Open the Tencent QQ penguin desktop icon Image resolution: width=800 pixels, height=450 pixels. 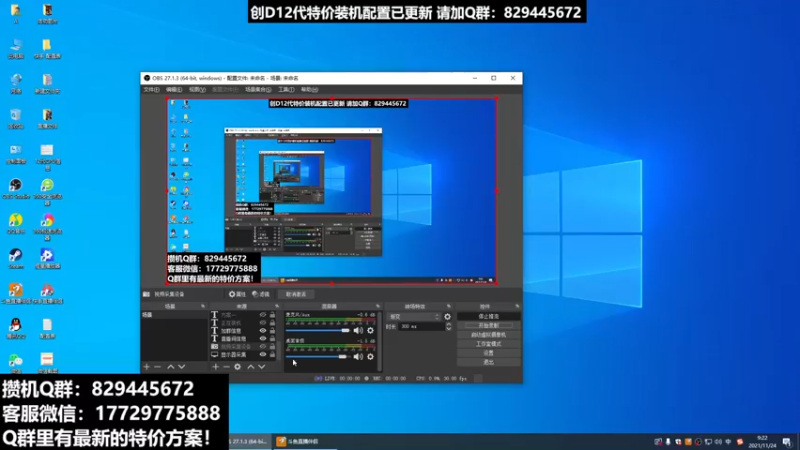click(x=16, y=328)
